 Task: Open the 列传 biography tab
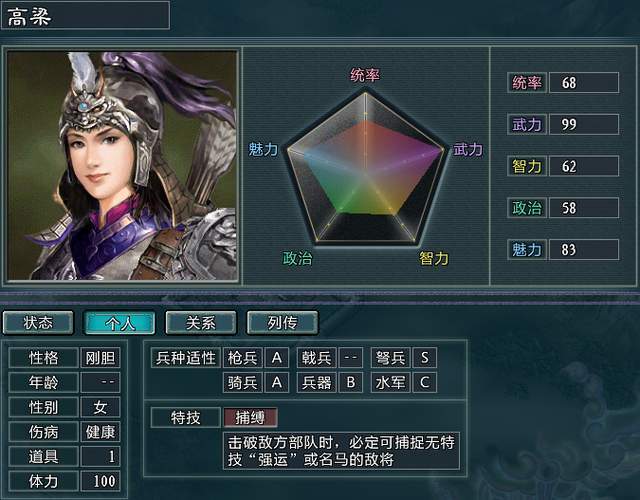(x=282, y=322)
